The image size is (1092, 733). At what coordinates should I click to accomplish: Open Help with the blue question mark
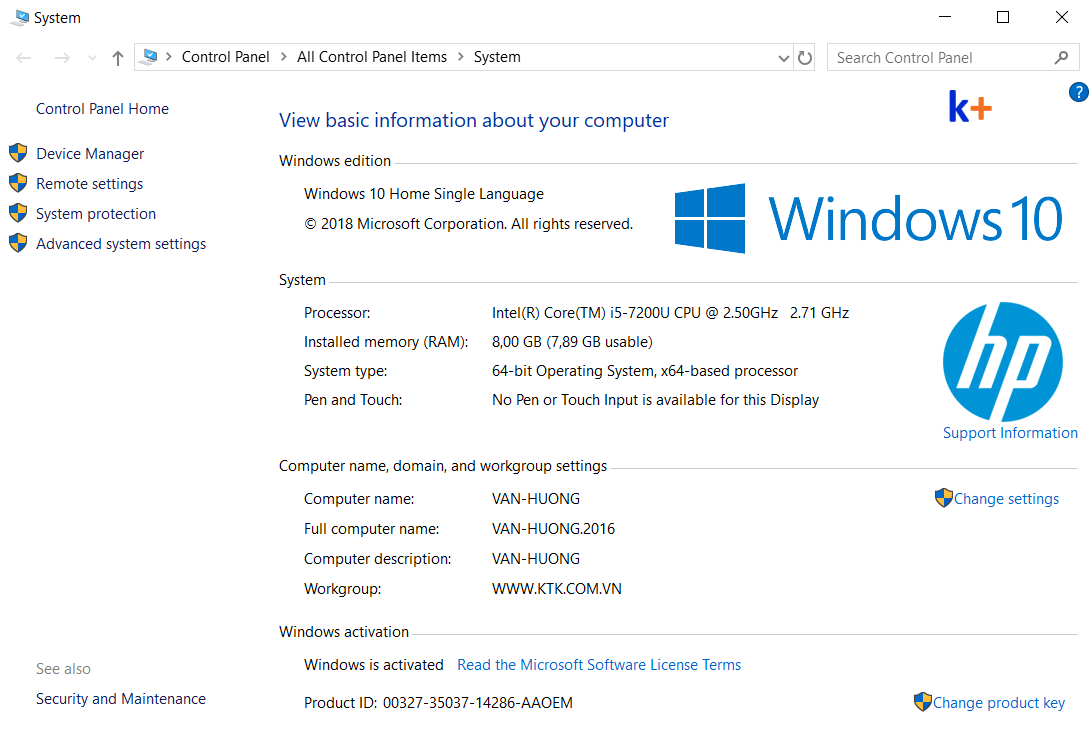(x=1079, y=91)
